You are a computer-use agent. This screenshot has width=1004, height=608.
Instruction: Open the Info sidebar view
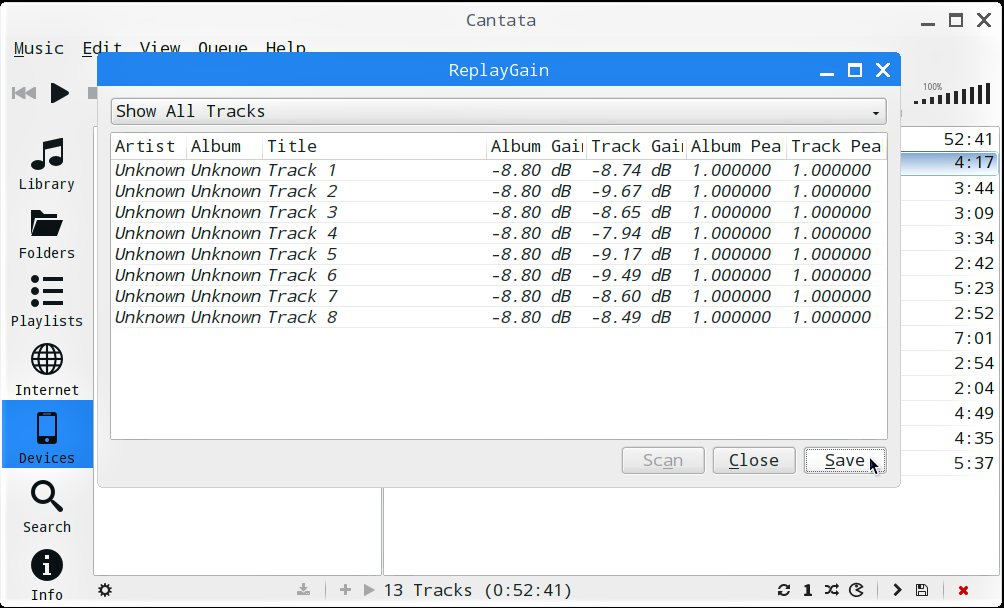[x=47, y=575]
